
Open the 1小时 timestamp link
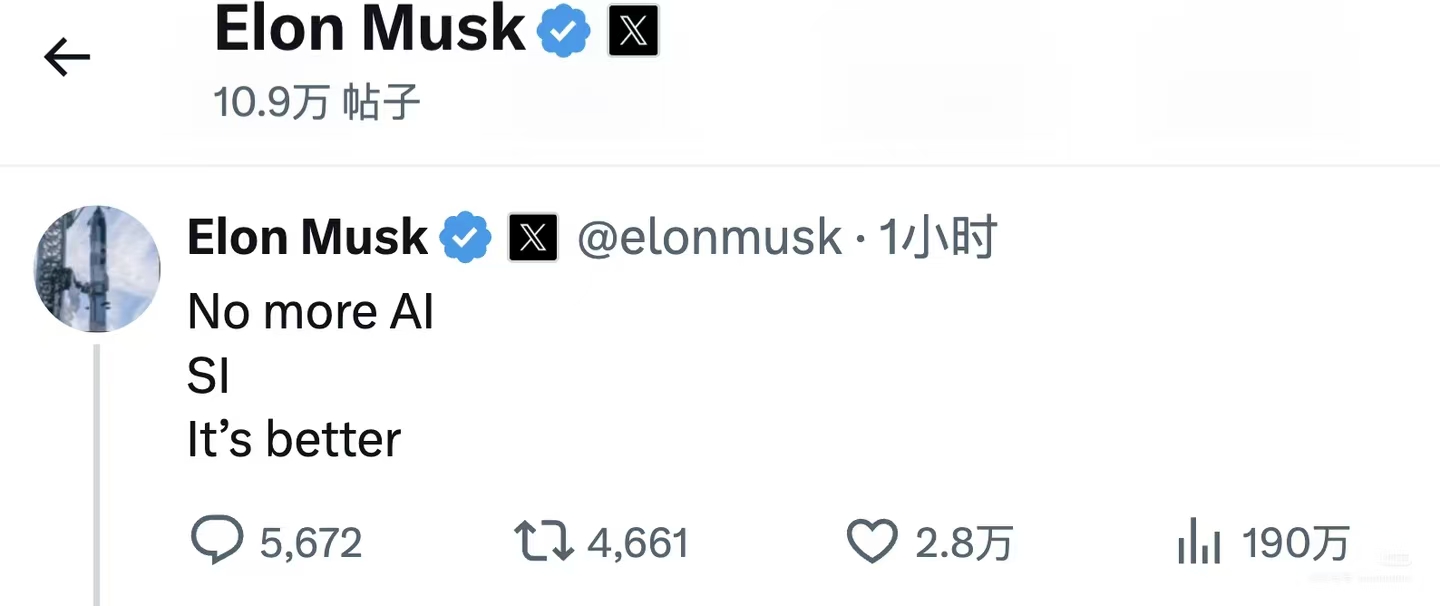point(938,238)
